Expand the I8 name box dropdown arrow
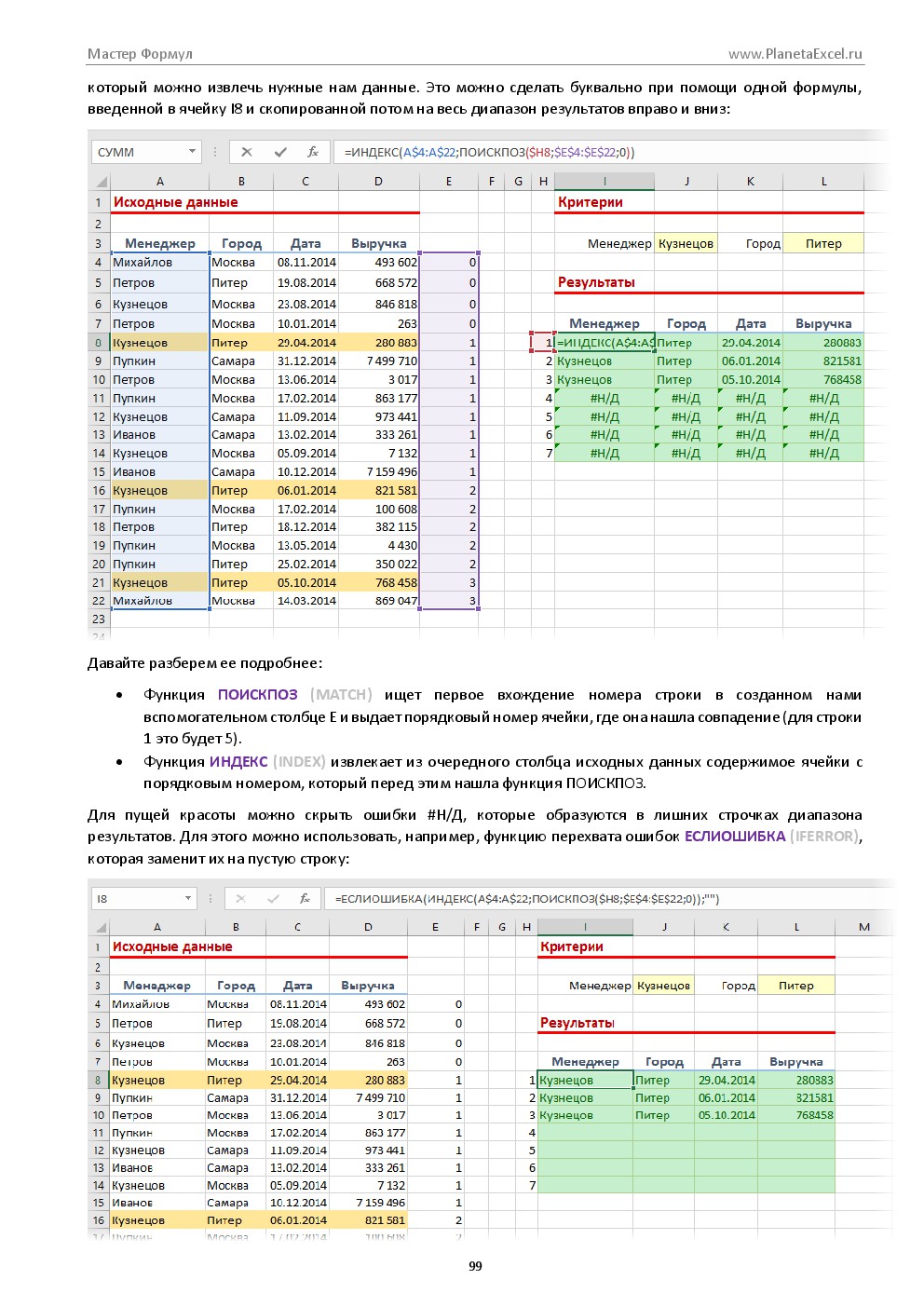The height and width of the screenshot is (1307, 924). tap(188, 898)
